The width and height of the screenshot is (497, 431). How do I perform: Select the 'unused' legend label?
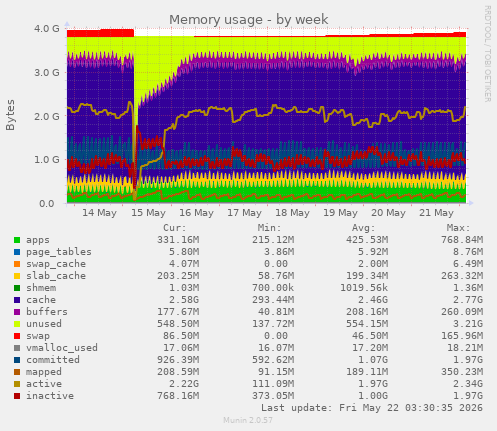[44, 324]
